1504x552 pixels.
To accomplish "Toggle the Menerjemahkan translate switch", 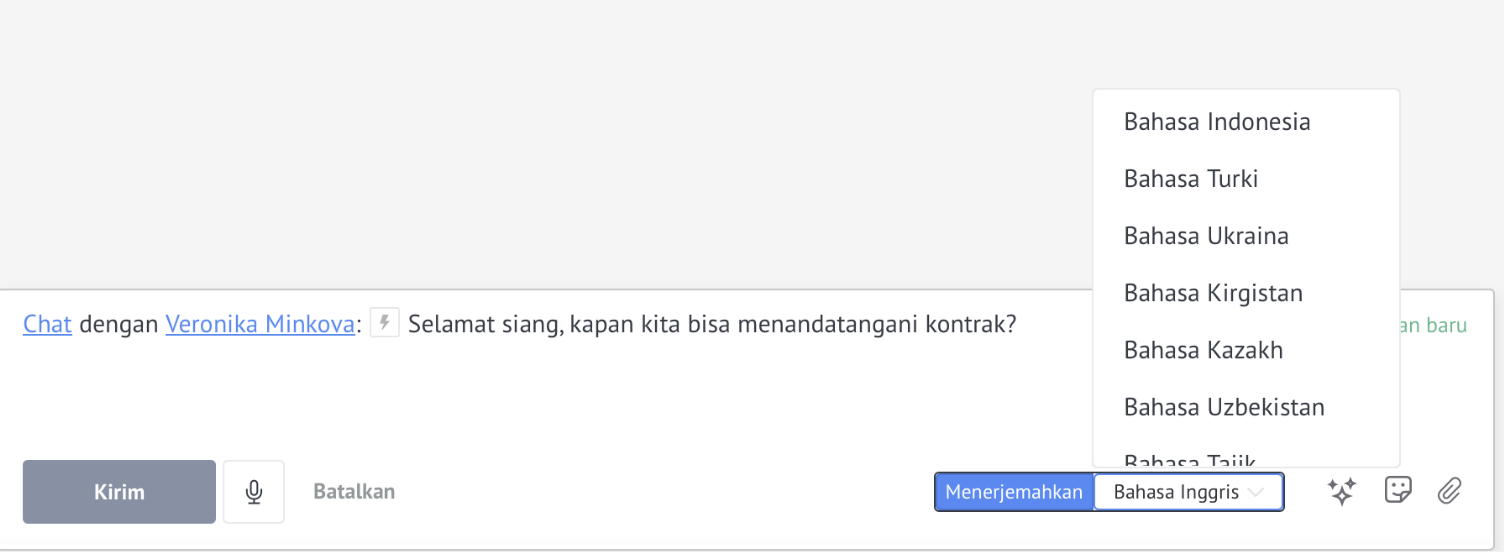I will (1014, 492).
